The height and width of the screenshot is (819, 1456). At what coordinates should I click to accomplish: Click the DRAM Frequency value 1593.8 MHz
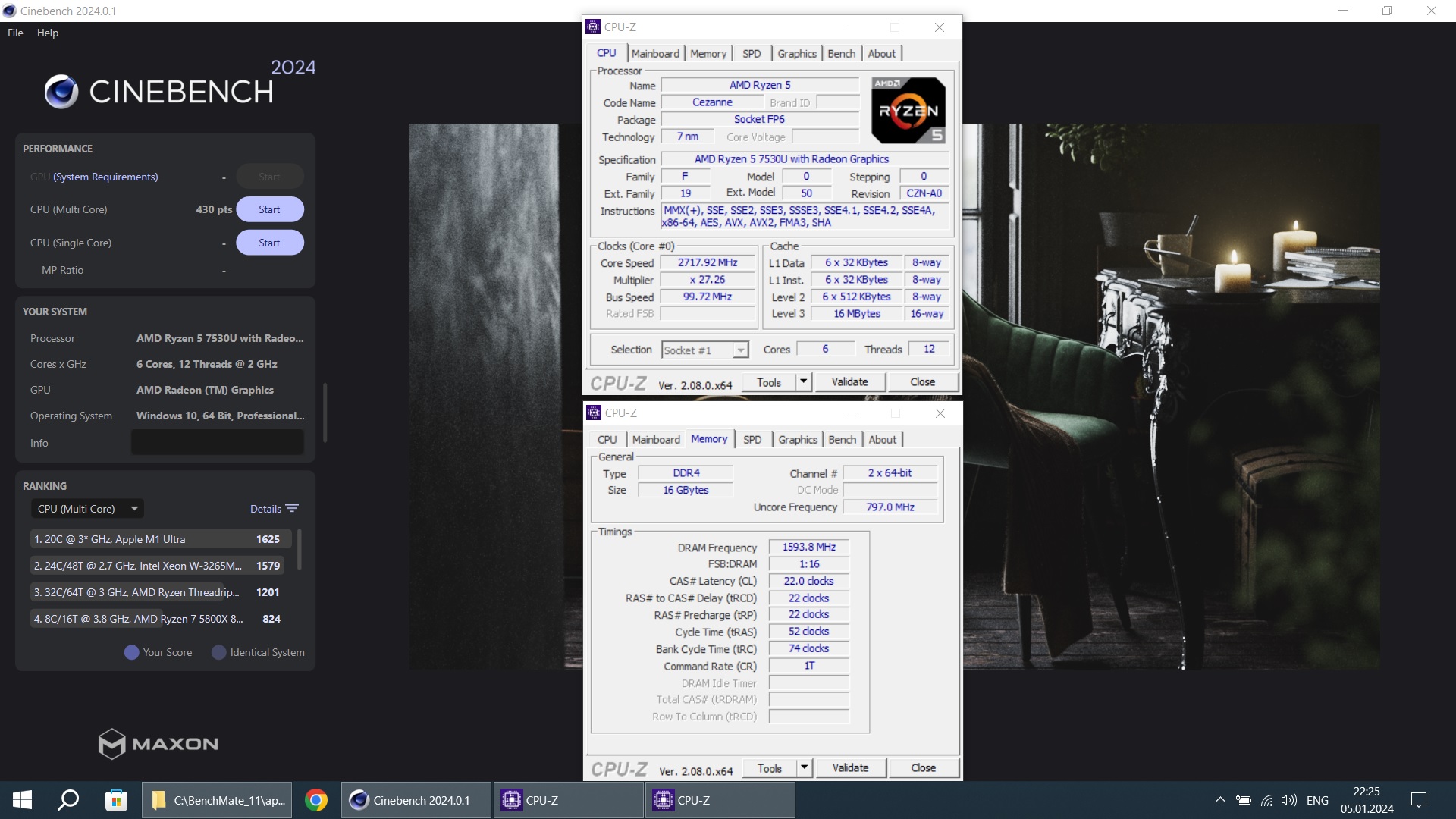[809, 547]
